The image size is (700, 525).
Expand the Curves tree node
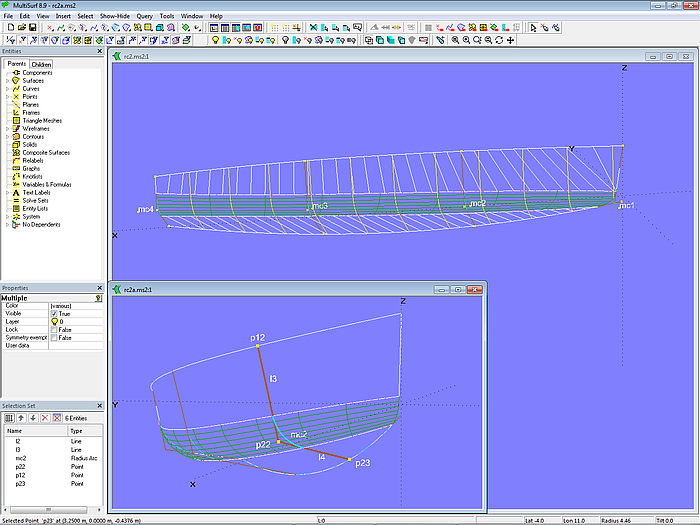point(7,89)
